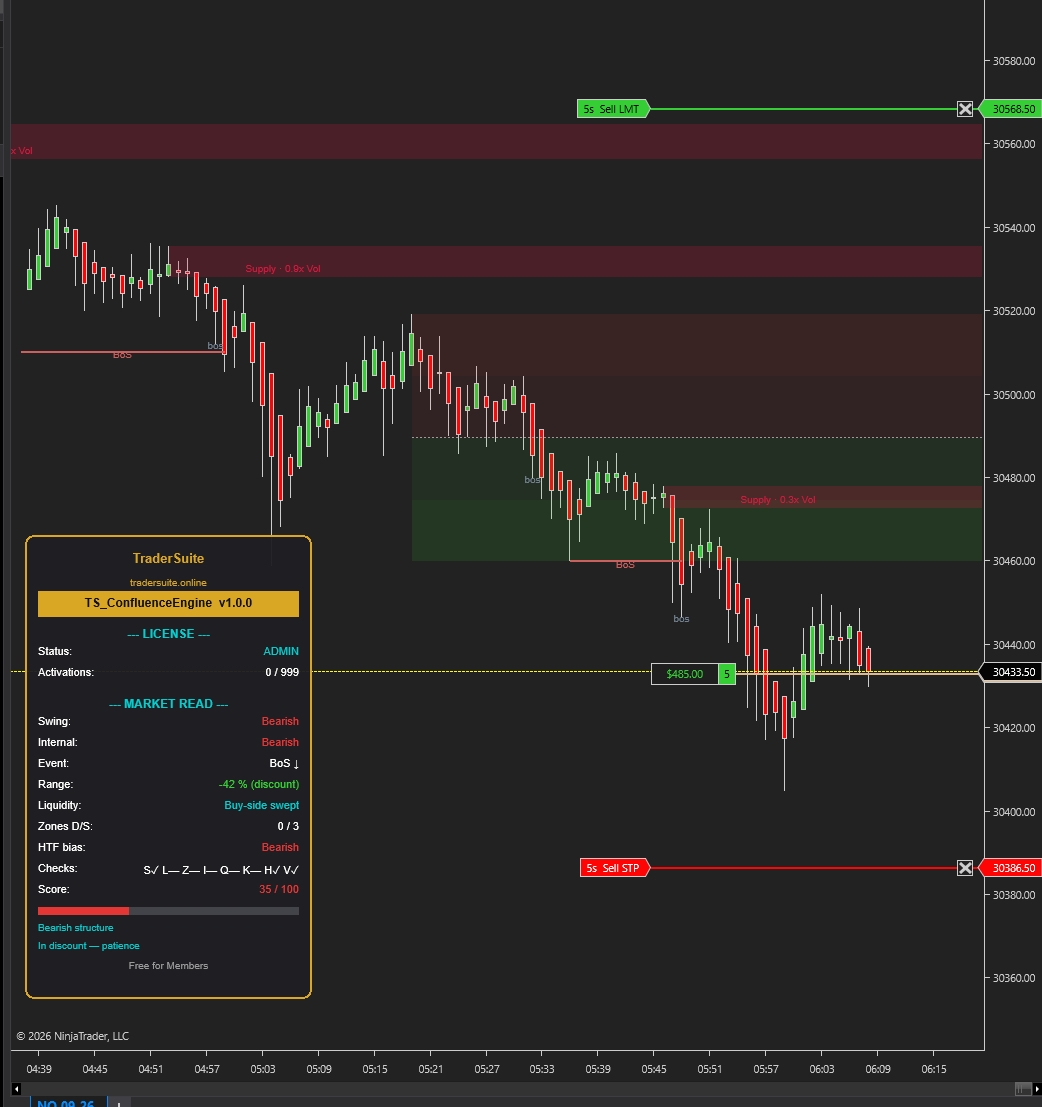The width and height of the screenshot is (1042, 1107).
Task: Click the 05:33 time axis label
Action: (x=541, y=1068)
